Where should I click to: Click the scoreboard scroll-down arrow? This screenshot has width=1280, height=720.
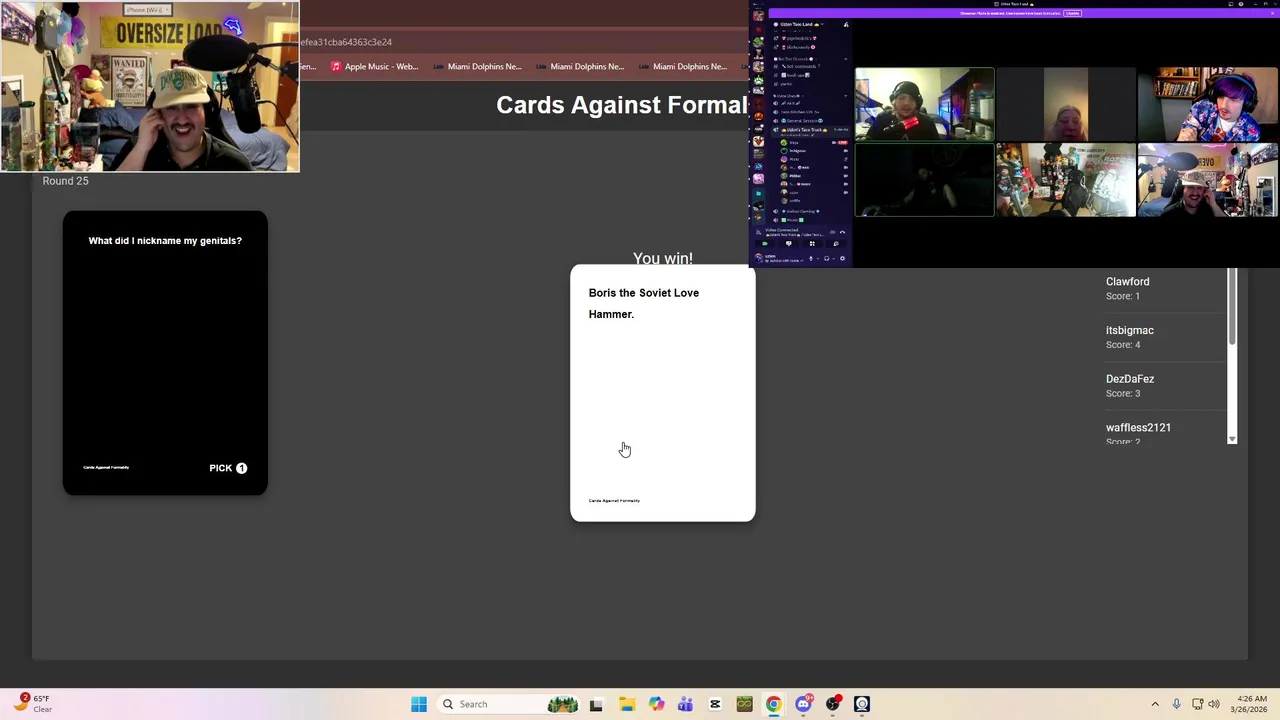pyautogui.click(x=1232, y=439)
